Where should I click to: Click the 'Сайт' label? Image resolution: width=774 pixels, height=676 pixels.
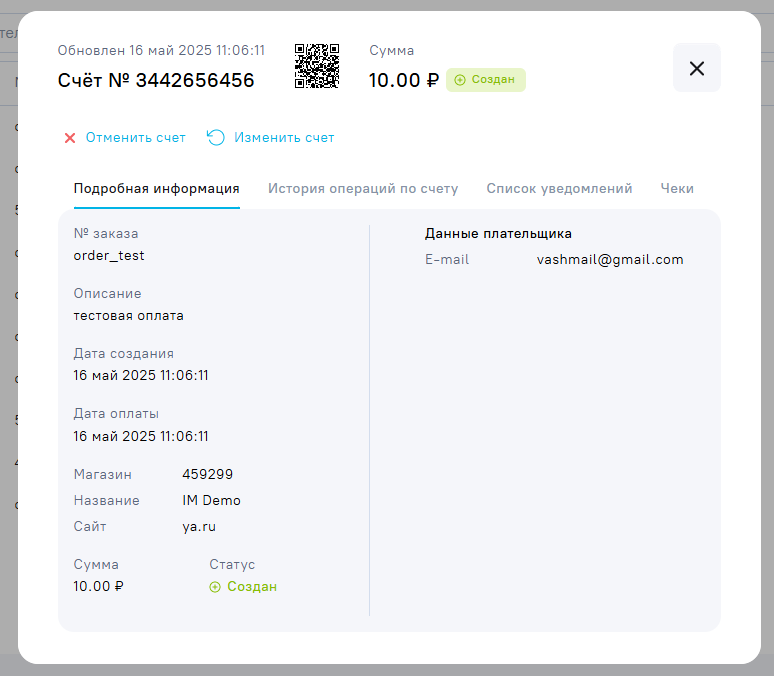click(x=90, y=527)
